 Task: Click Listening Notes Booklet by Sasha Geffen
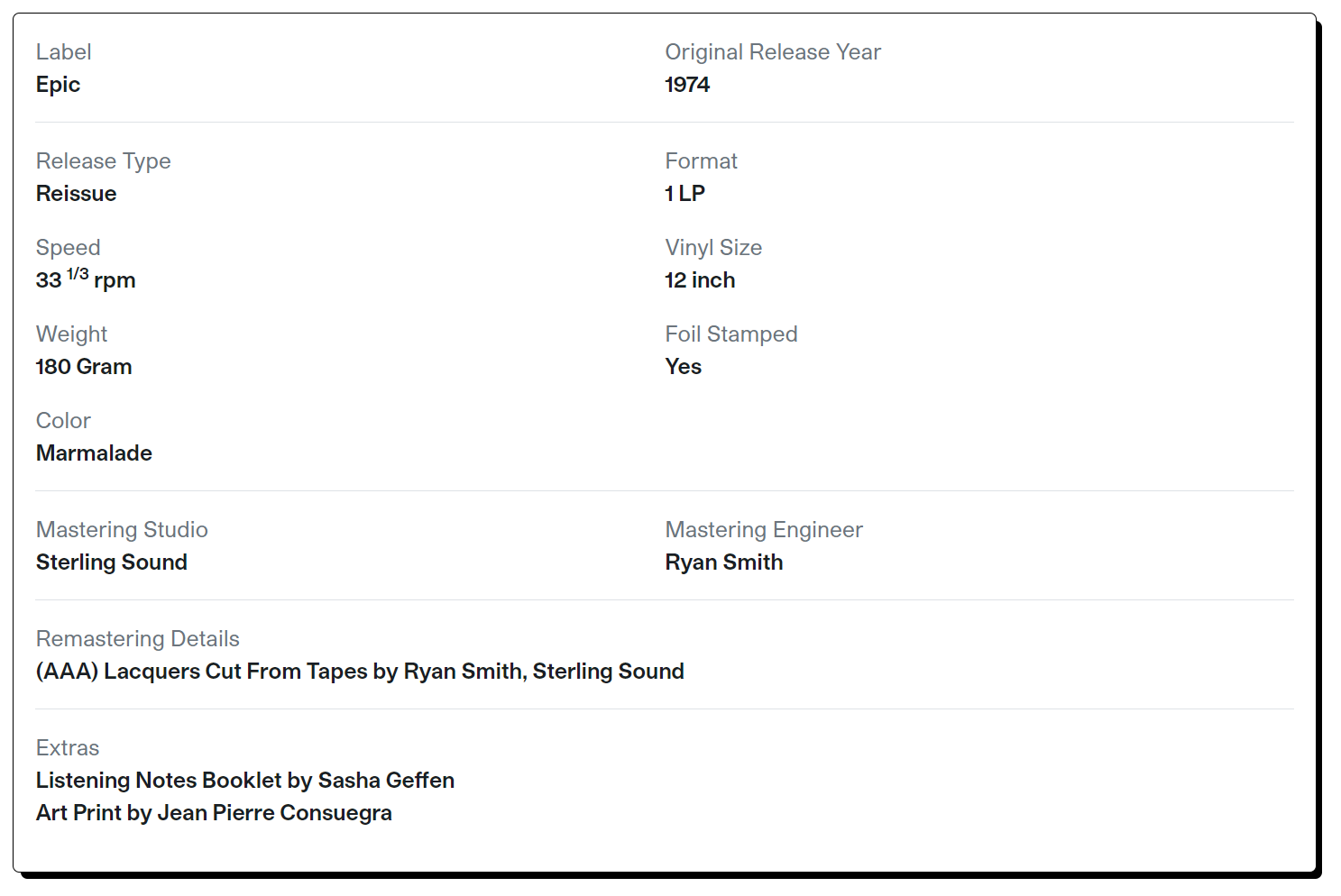(x=245, y=781)
